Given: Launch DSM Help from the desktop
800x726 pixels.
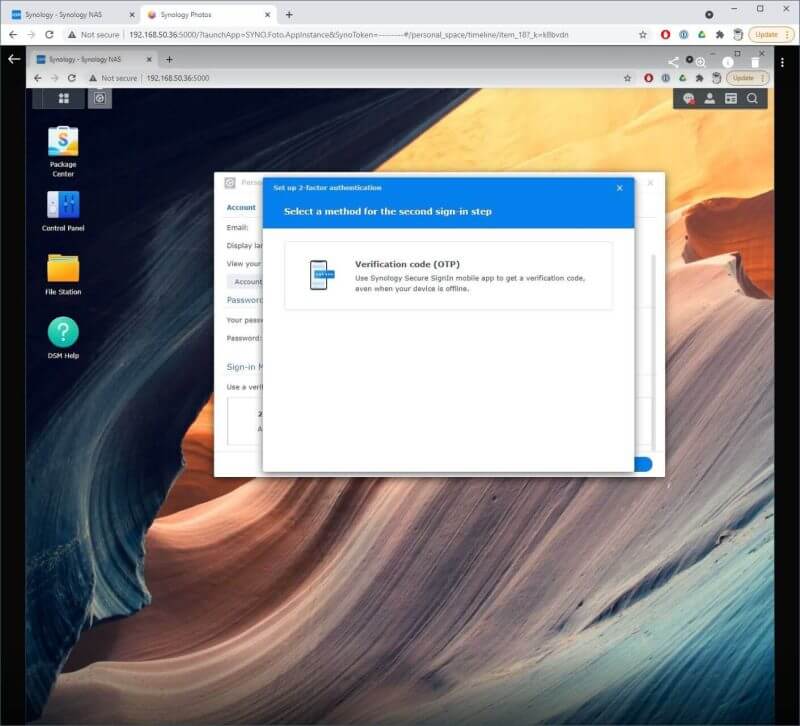Looking at the screenshot, I should pos(61,332).
